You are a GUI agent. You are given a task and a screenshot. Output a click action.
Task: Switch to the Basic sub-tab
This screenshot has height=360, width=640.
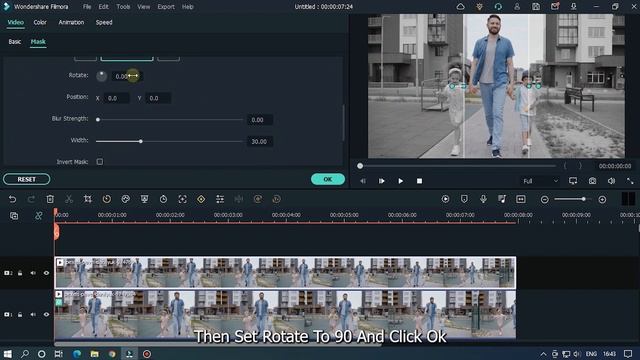click(15, 42)
